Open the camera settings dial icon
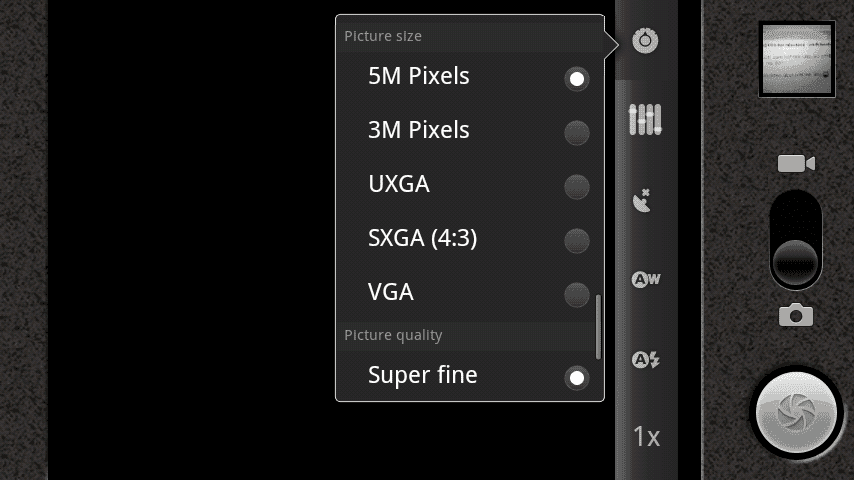 pos(645,41)
